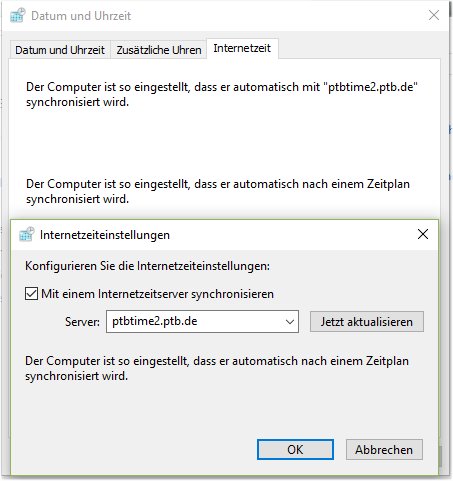This screenshot has width=453, height=481.
Task: Click the Jetzt aktualisieren button
Action: click(x=367, y=322)
